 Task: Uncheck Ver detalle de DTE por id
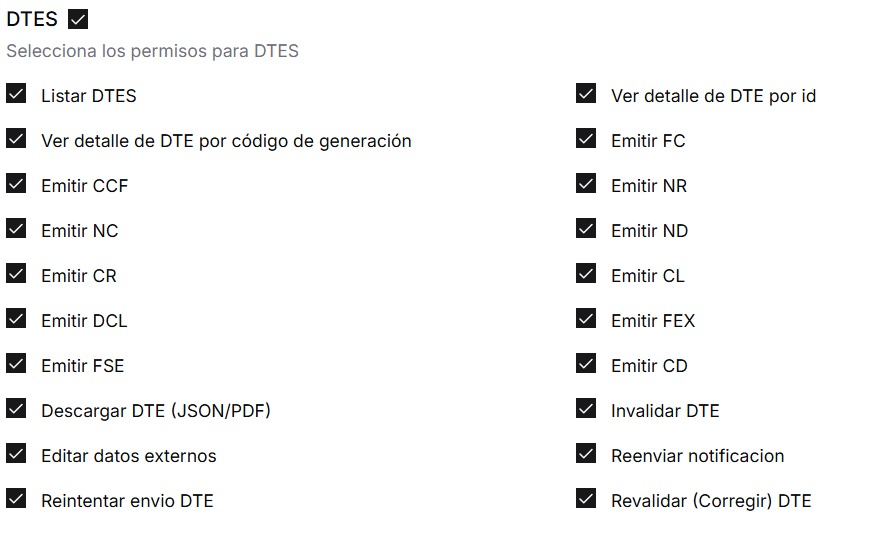[x=586, y=94]
